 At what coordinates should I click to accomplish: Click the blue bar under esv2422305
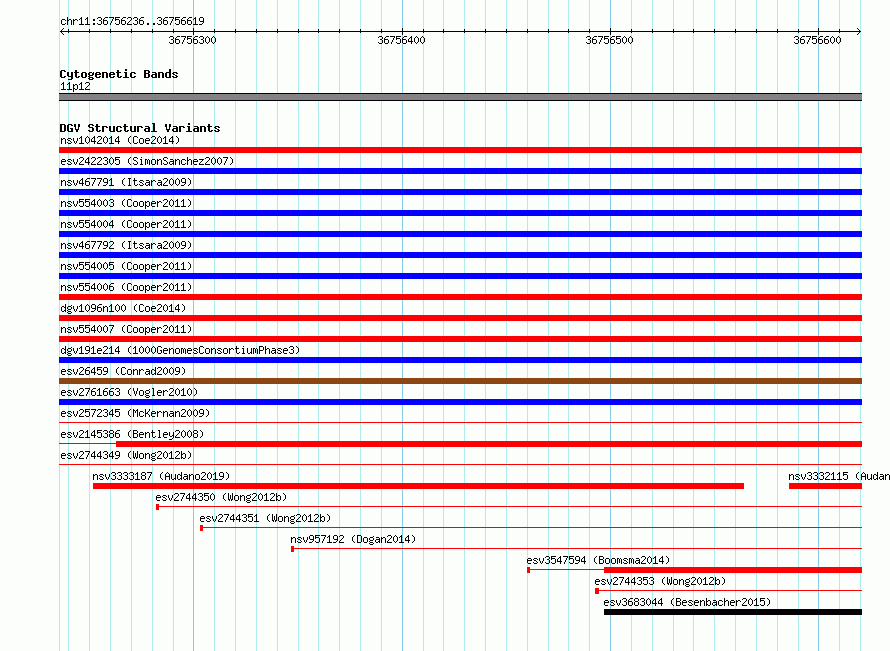[x=460, y=171]
